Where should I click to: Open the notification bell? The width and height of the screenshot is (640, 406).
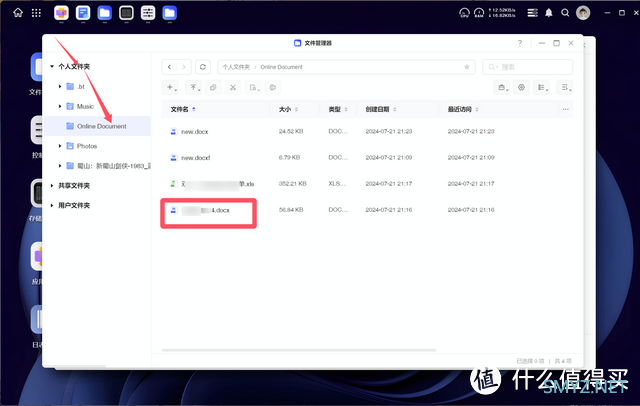[549, 13]
